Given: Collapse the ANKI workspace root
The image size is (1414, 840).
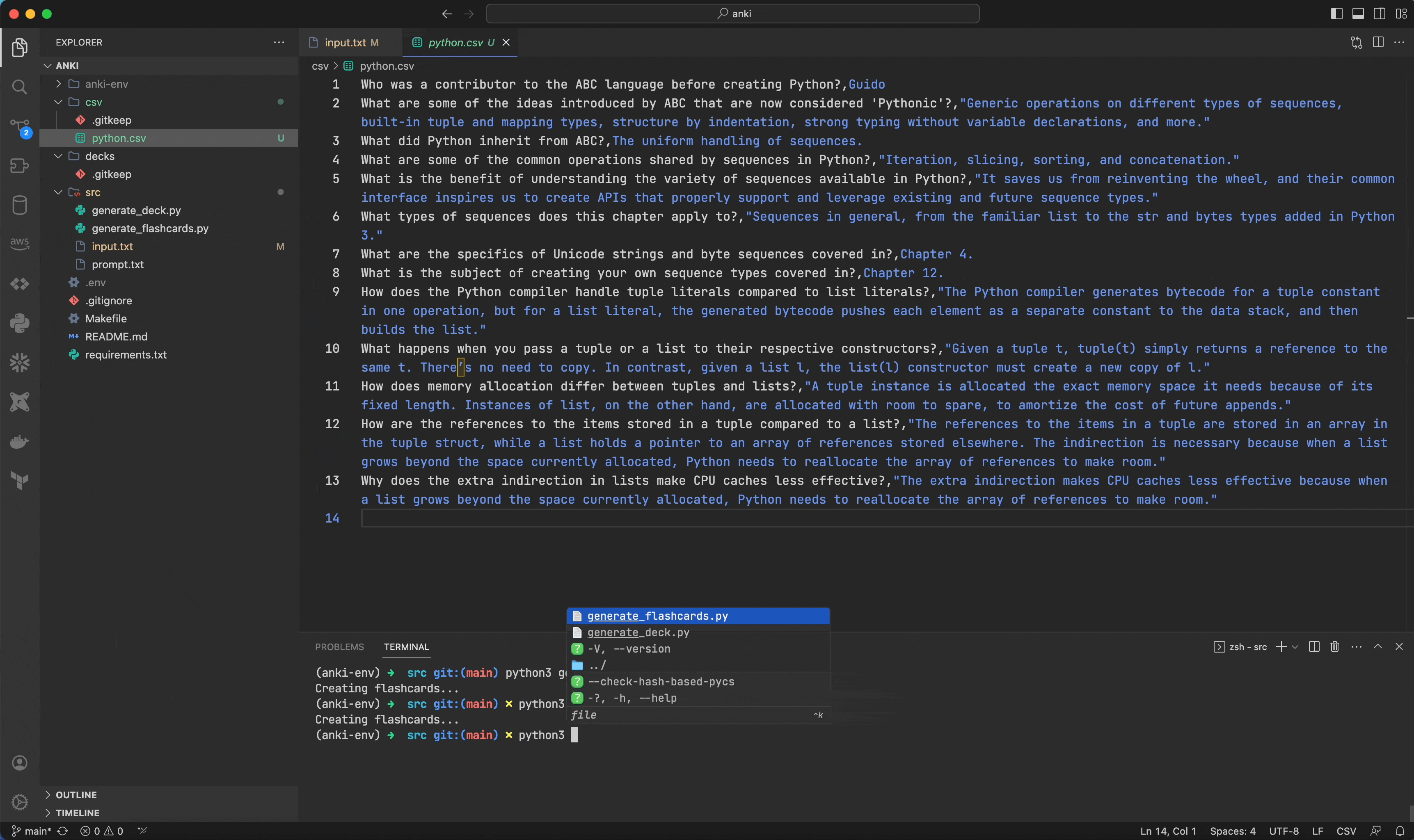Looking at the screenshot, I should pos(48,66).
